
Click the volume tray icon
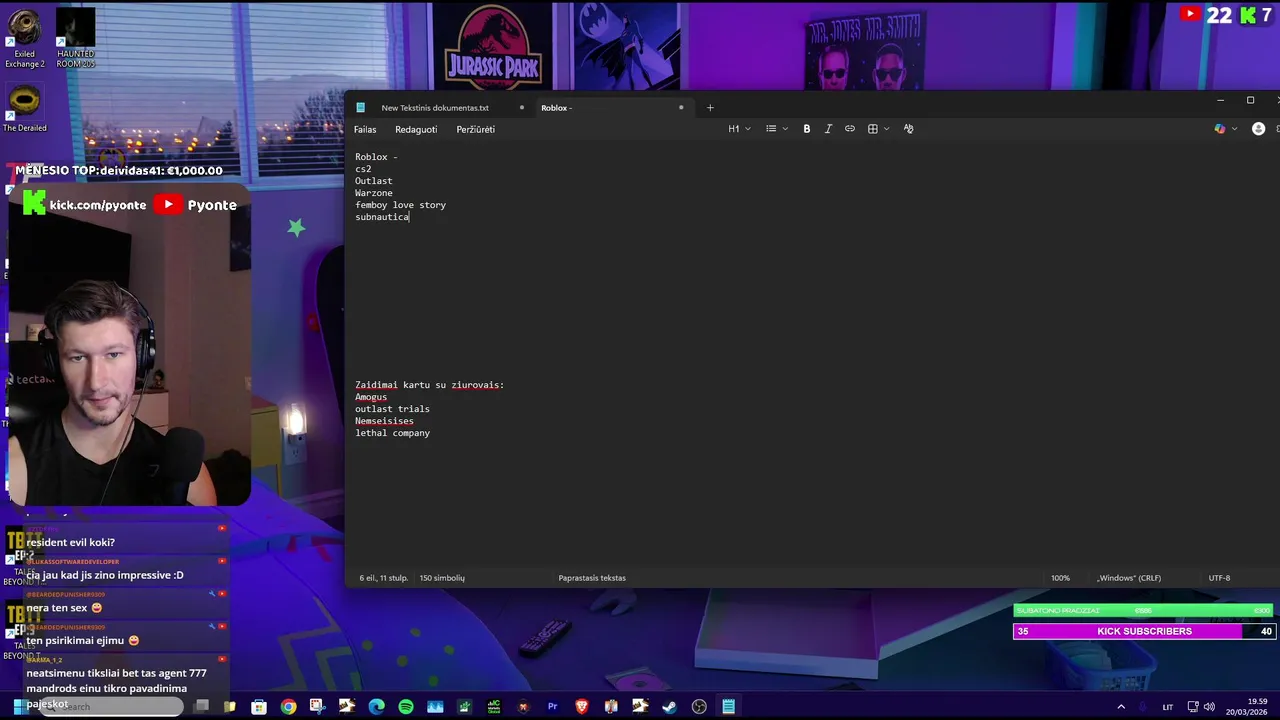pos(1209,707)
